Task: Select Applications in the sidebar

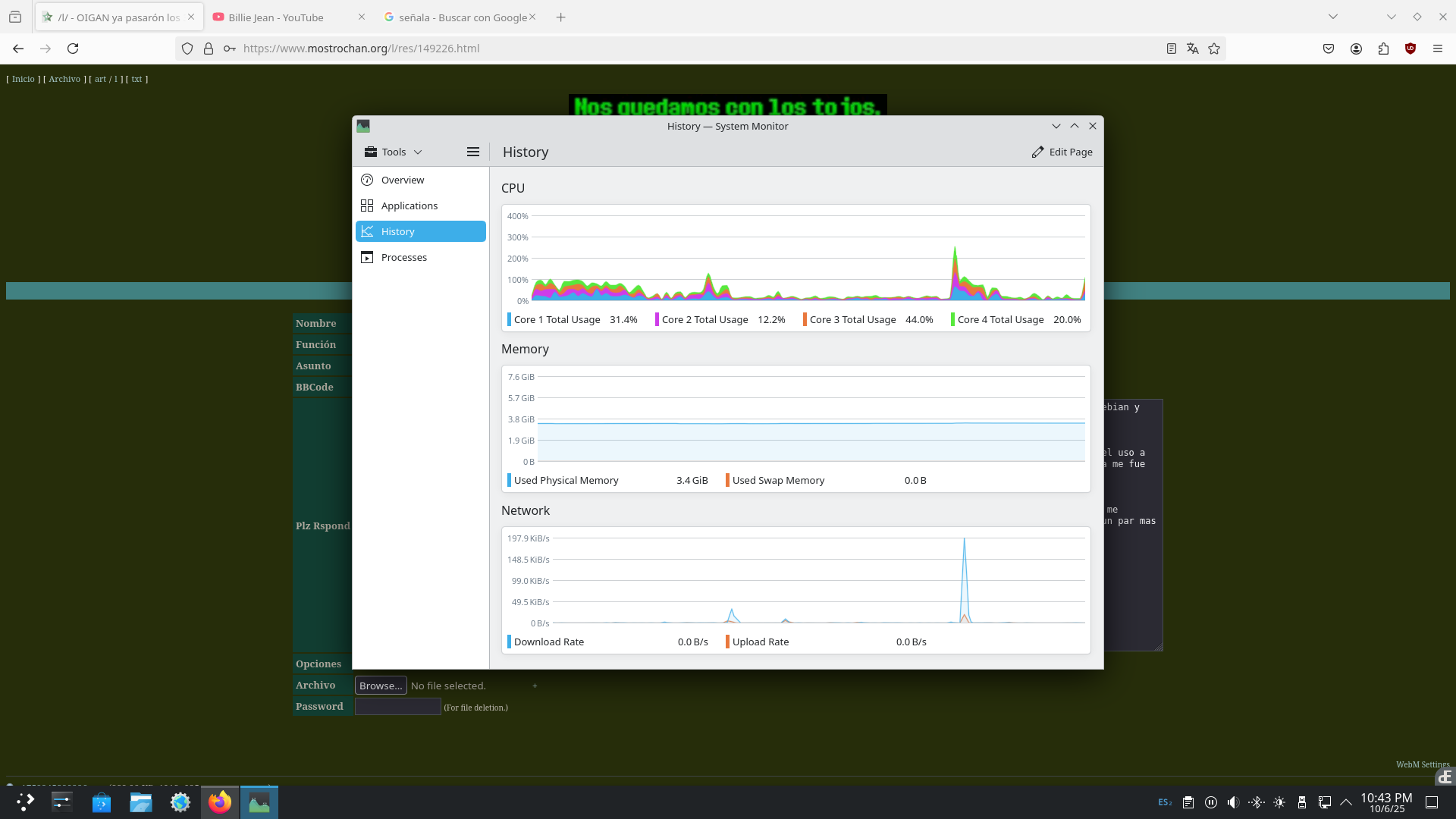Action: pos(409,206)
